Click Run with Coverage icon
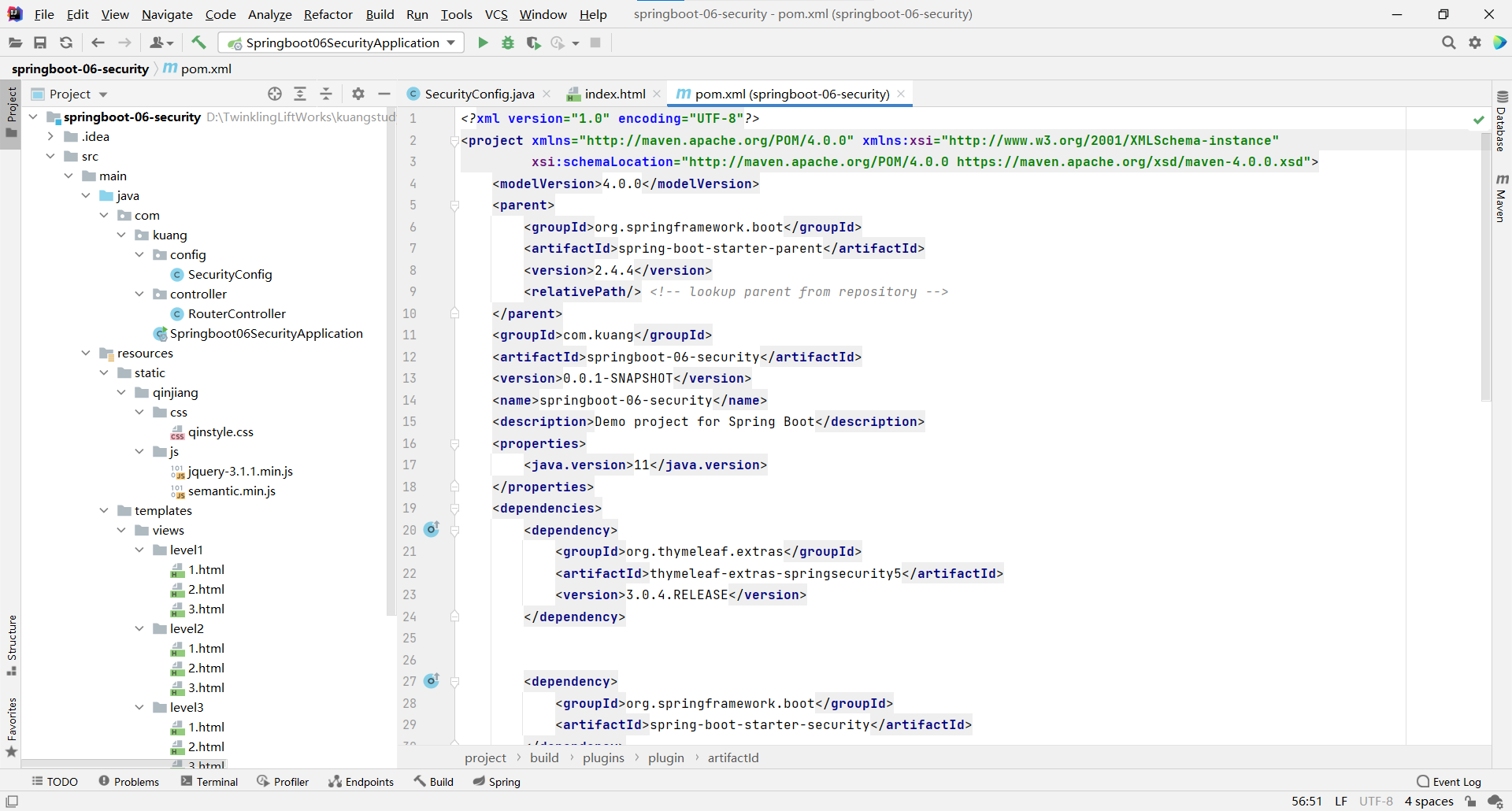 [x=533, y=43]
